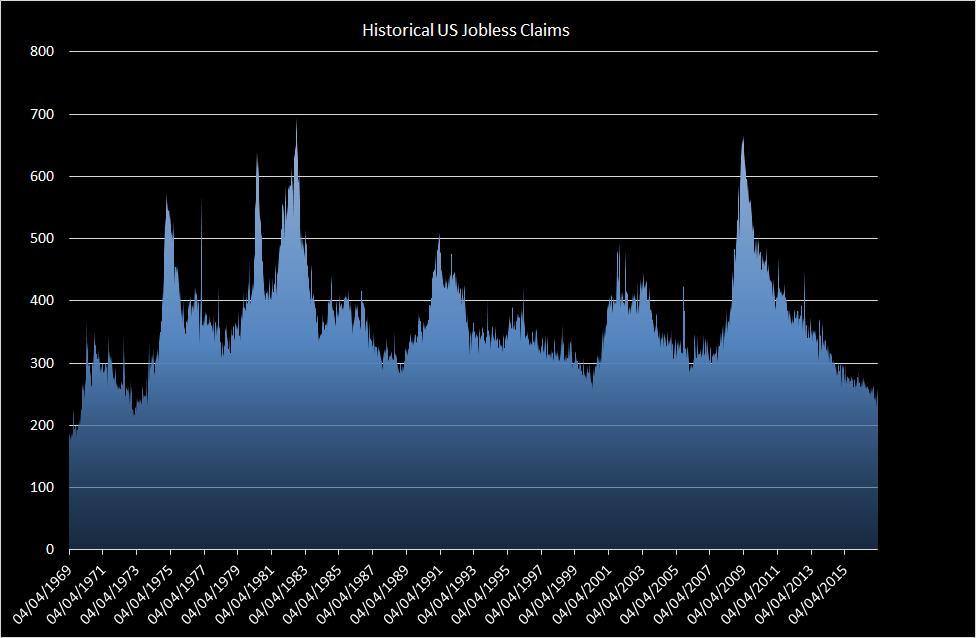Select the date label 04/04/1999
Image resolution: width=976 pixels, height=638 pixels.
(547, 593)
